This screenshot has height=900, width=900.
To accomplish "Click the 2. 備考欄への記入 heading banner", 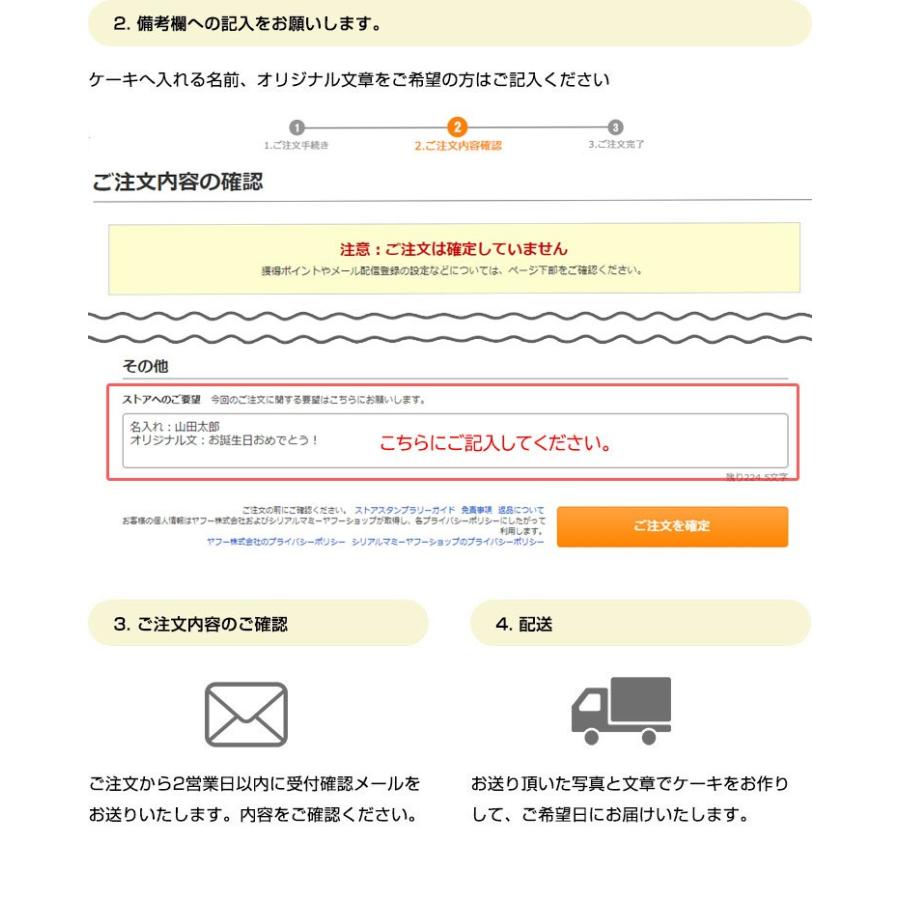I will point(450,24).
